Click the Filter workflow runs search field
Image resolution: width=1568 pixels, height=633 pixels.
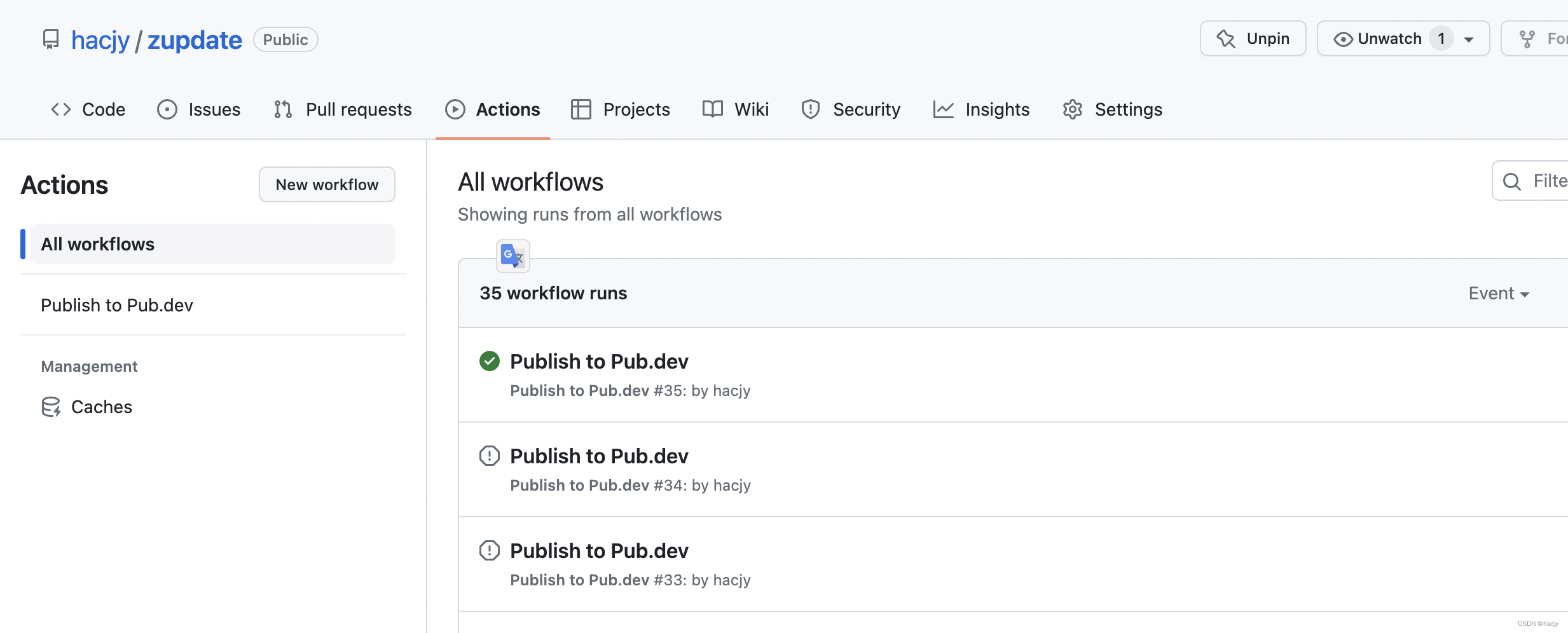(x=1530, y=181)
